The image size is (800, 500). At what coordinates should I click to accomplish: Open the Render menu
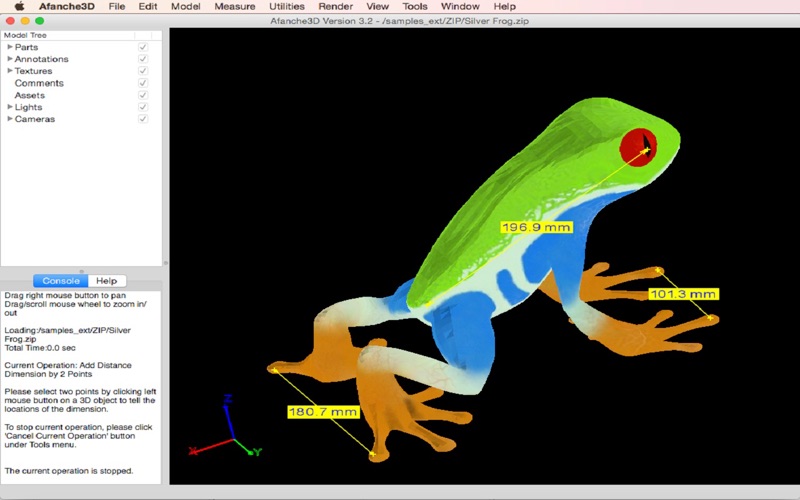tap(335, 7)
